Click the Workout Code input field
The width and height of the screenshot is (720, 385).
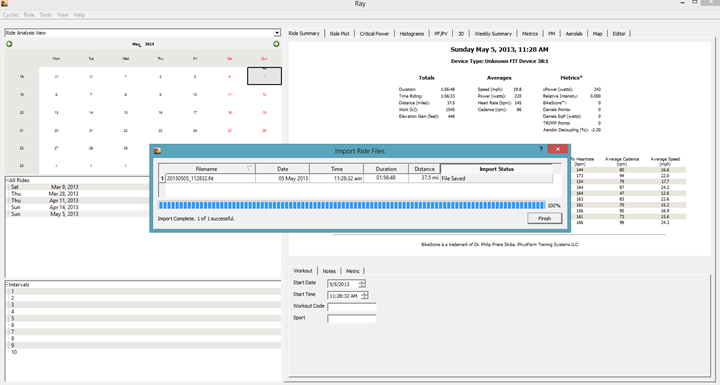coord(352,306)
